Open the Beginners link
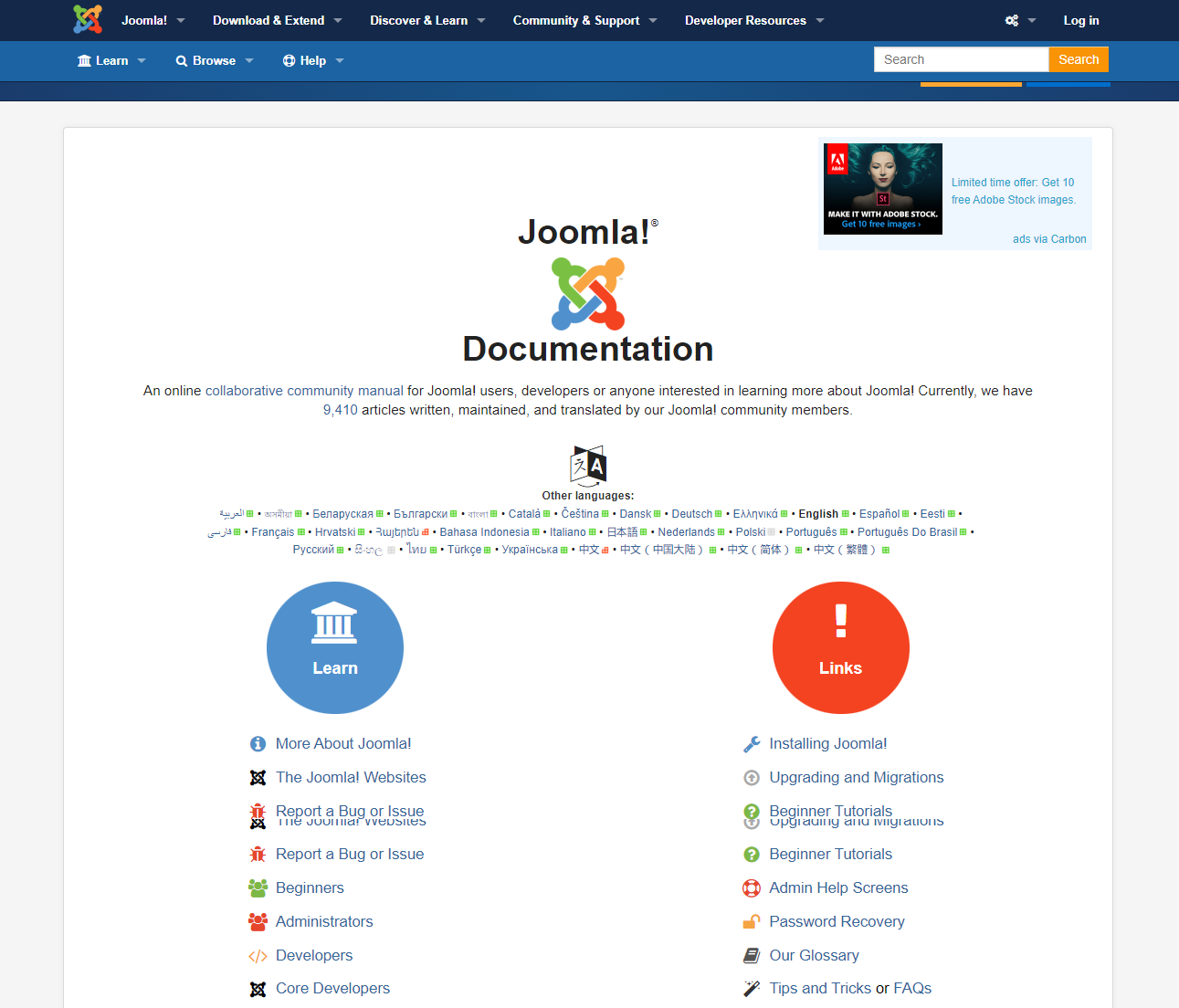Viewport: 1179px width, 1008px height. click(310, 888)
